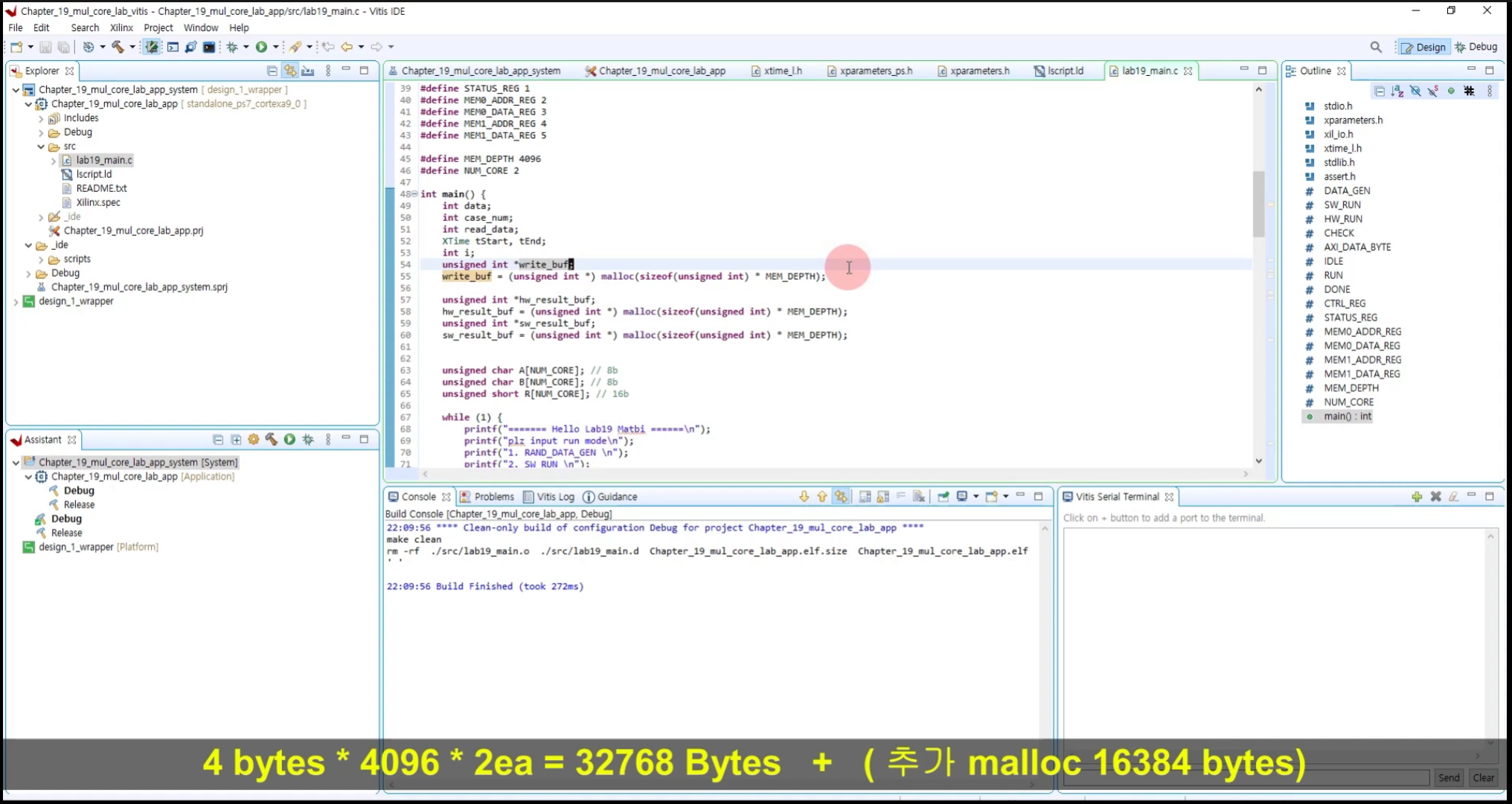Click the Send button in serial terminal
Image resolution: width=1512 pixels, height=804 pixels.
point(1448,777)
